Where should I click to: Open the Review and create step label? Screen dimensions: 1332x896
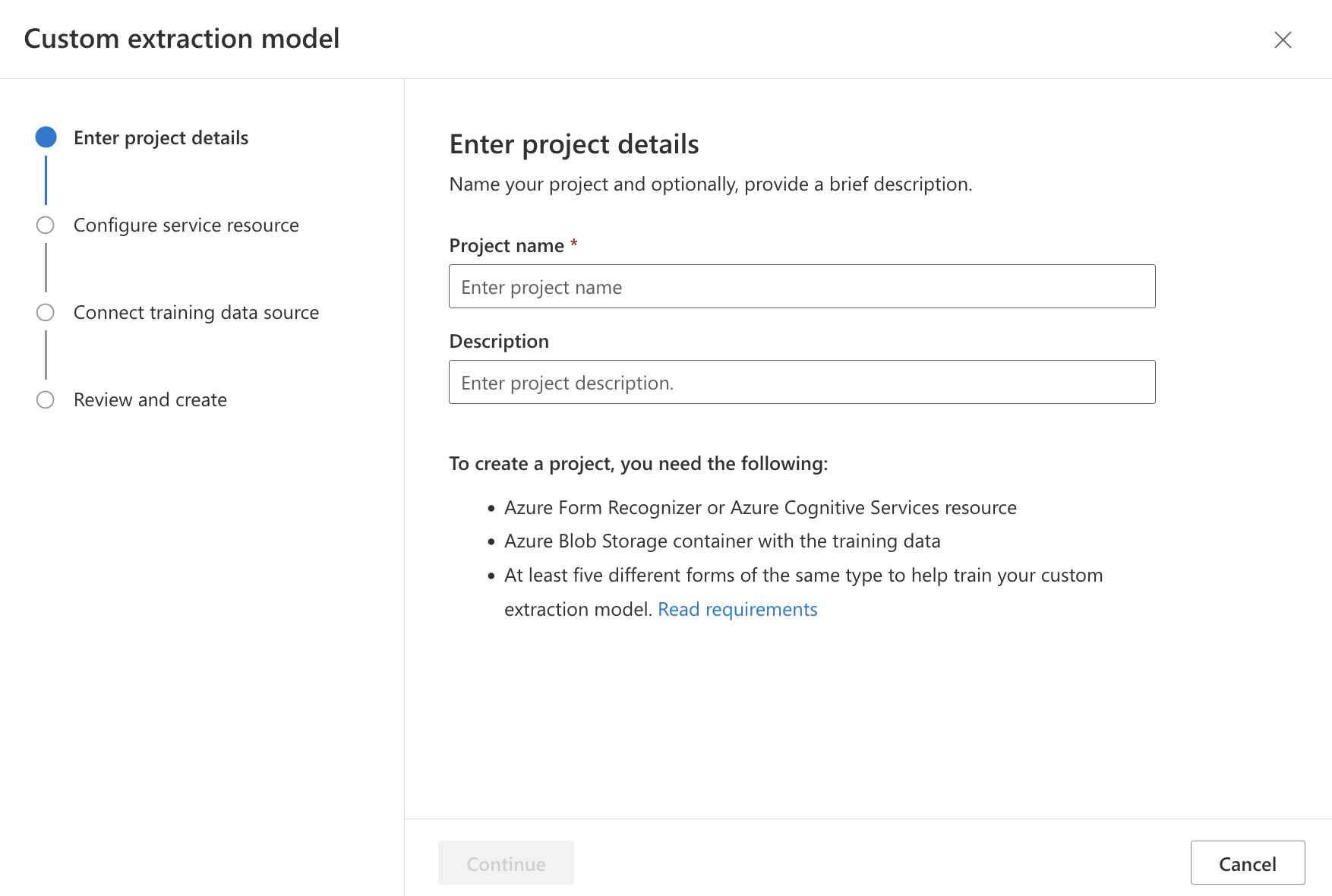(150, 400)
